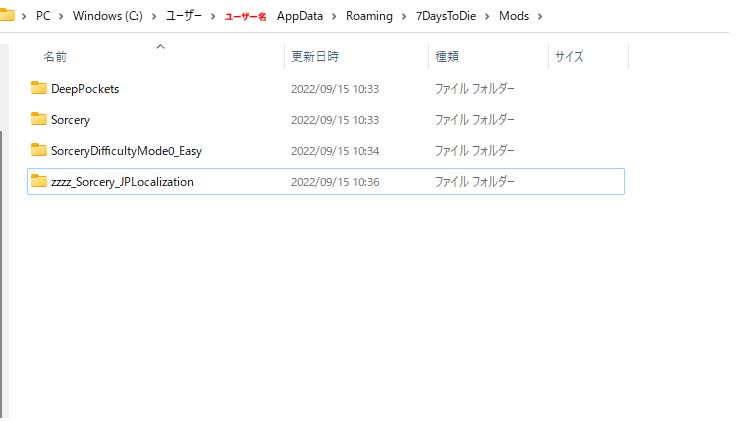Viewport: 742px width, 421px height.
Task: Click the SorceryDifficultyMode0_Easy date 10:34
Action: (335, 151)
